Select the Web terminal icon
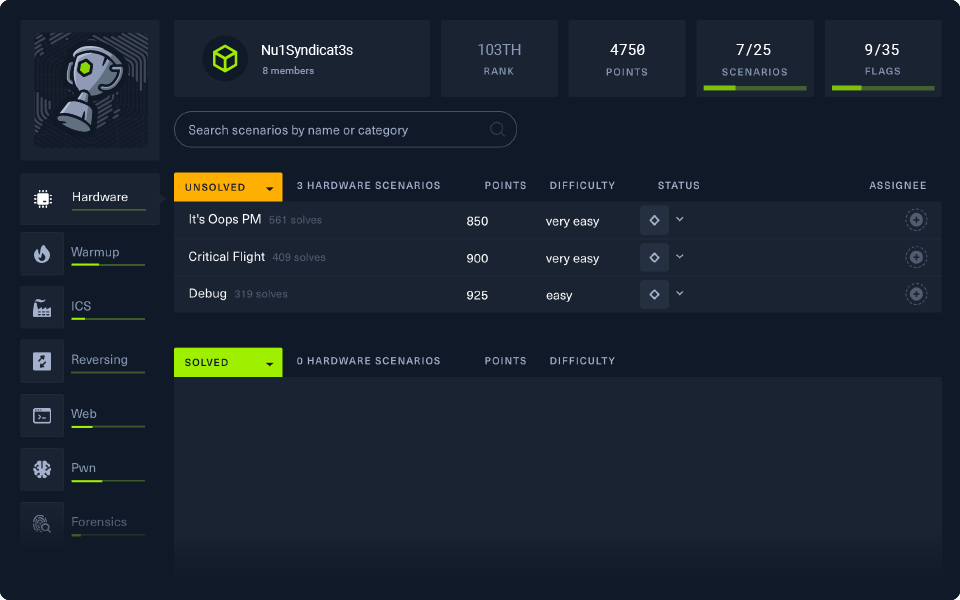The height and width of the screenshot is (600, 960). 42,416
